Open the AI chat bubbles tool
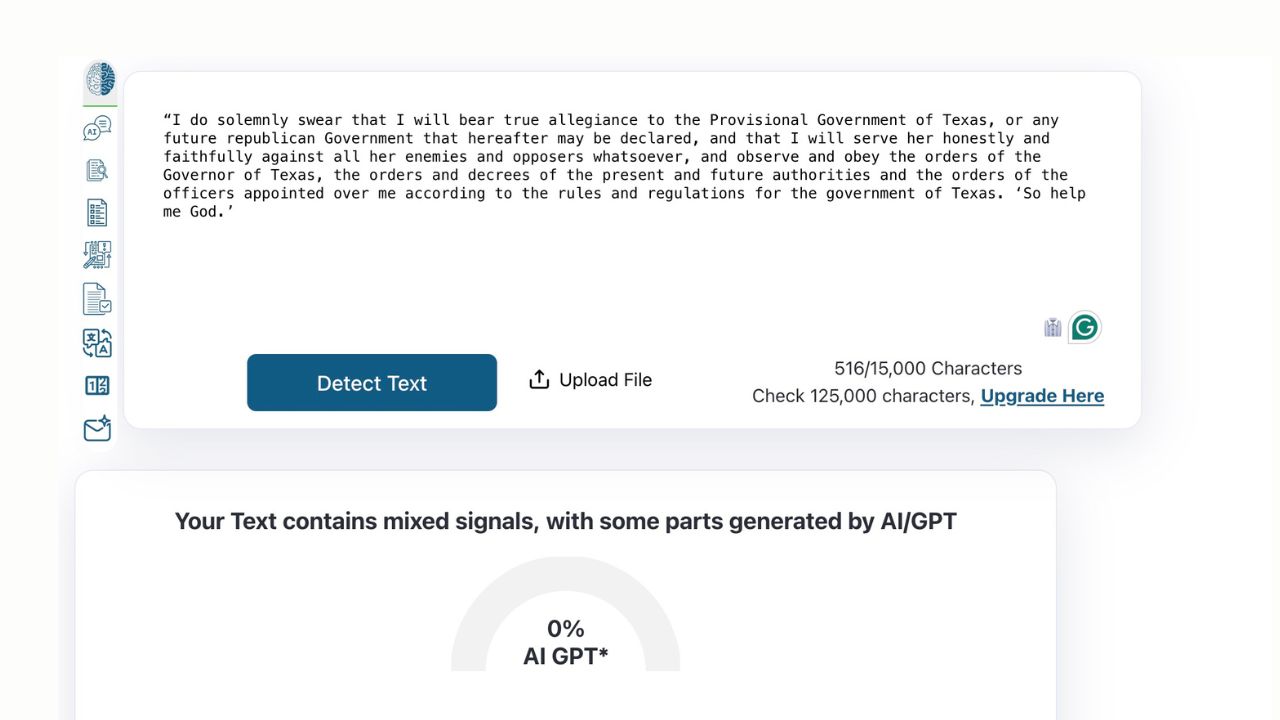The height and width of the screenshot is (720, 1280). [97, 128]
